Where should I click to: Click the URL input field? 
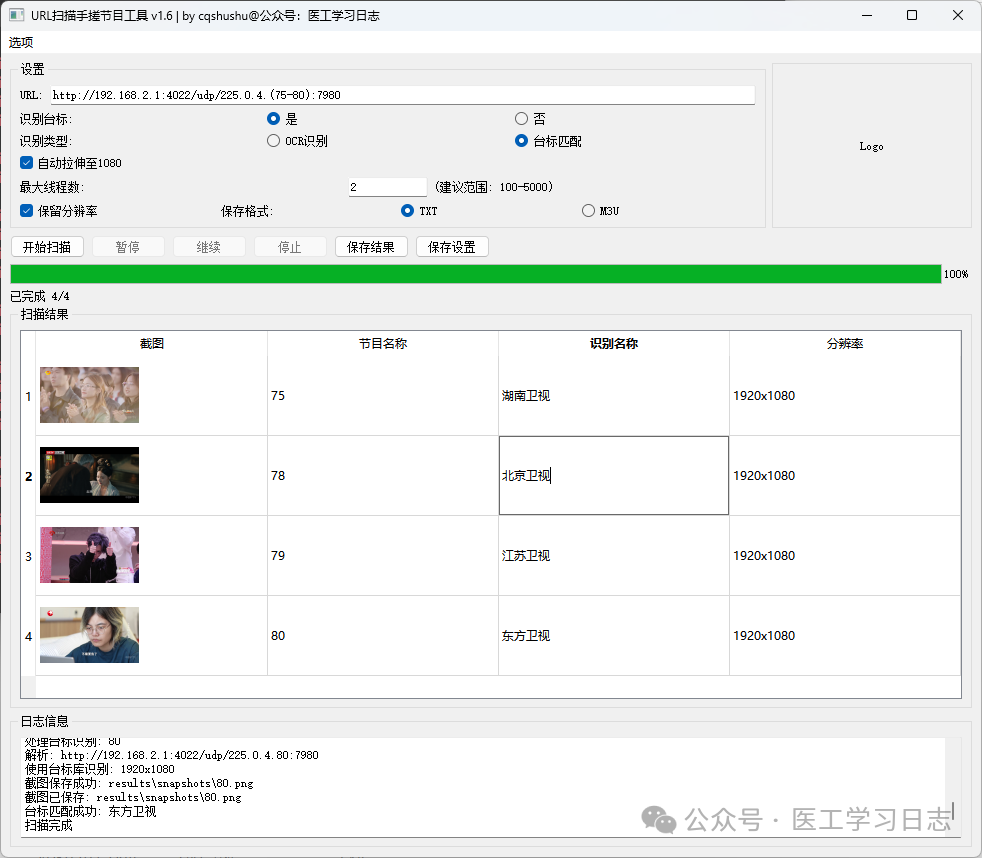coord(402,96)
